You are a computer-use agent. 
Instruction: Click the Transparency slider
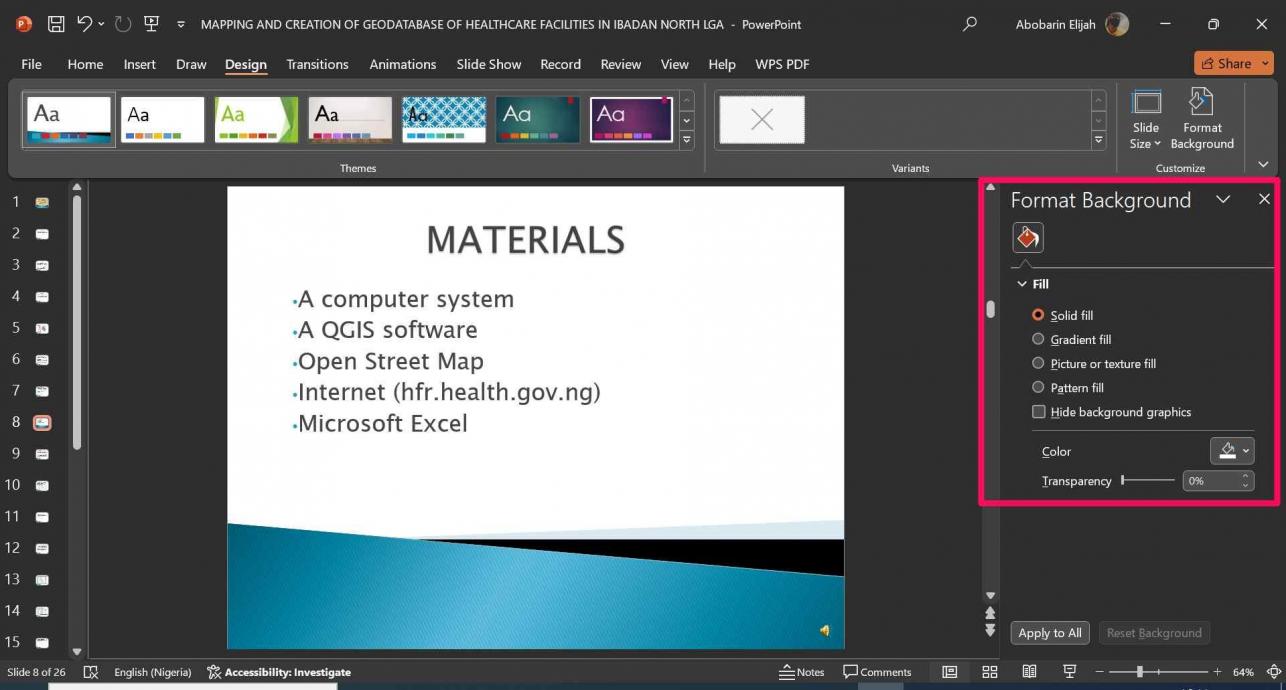click(x=1148, y=481)
